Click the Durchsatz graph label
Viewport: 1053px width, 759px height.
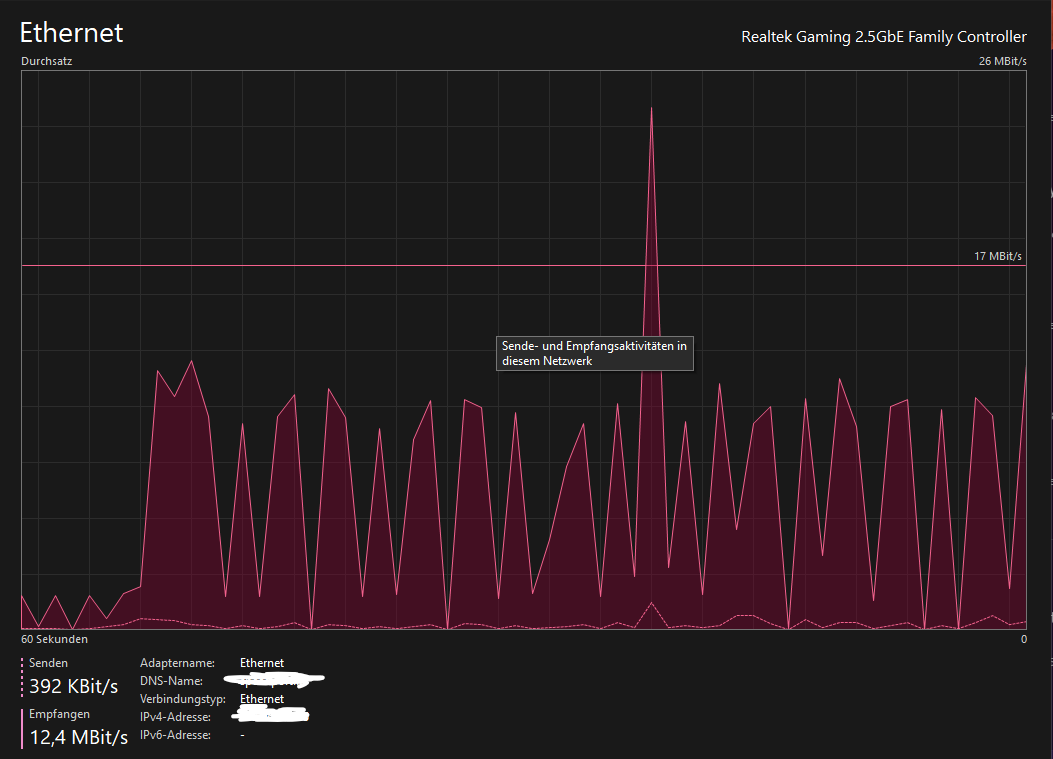click(x=46, y=61)
